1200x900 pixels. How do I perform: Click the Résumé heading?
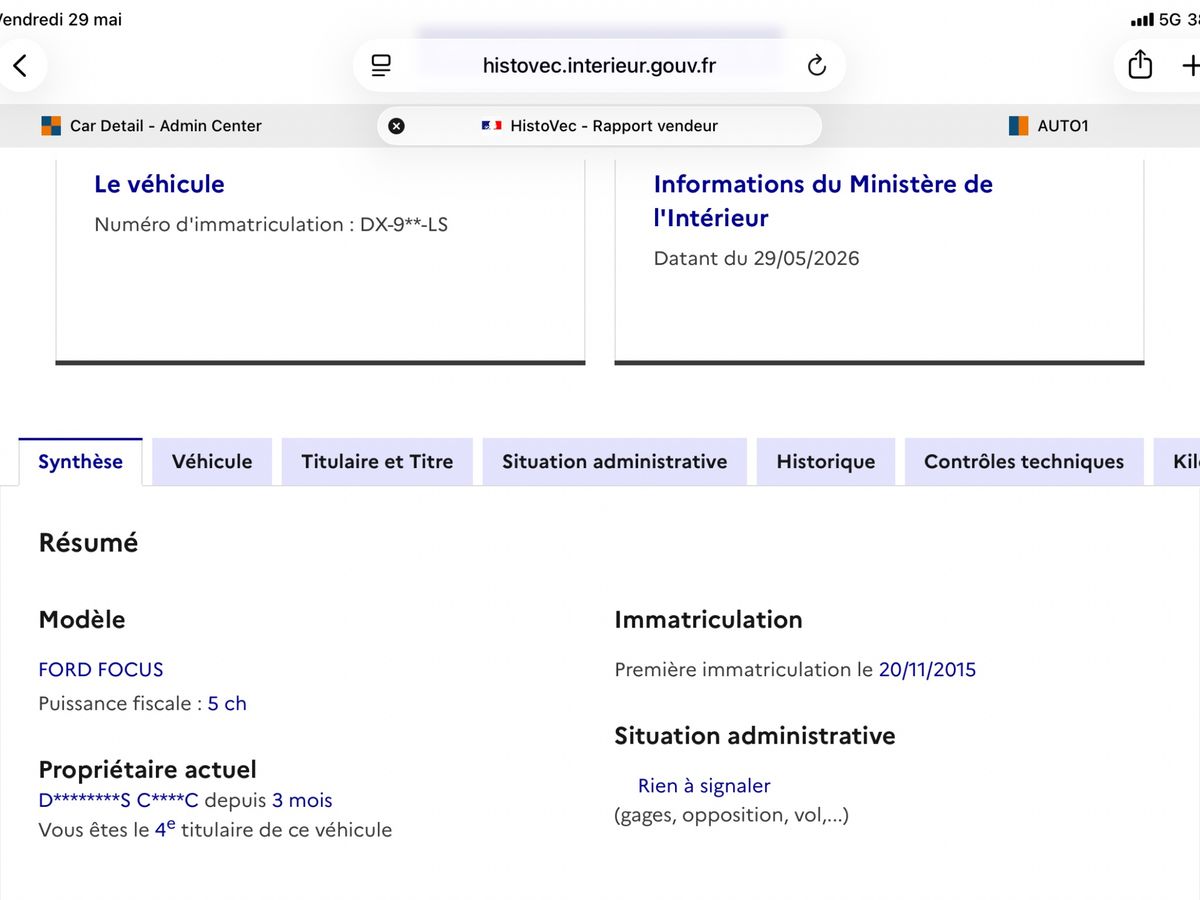coord(88,543)
